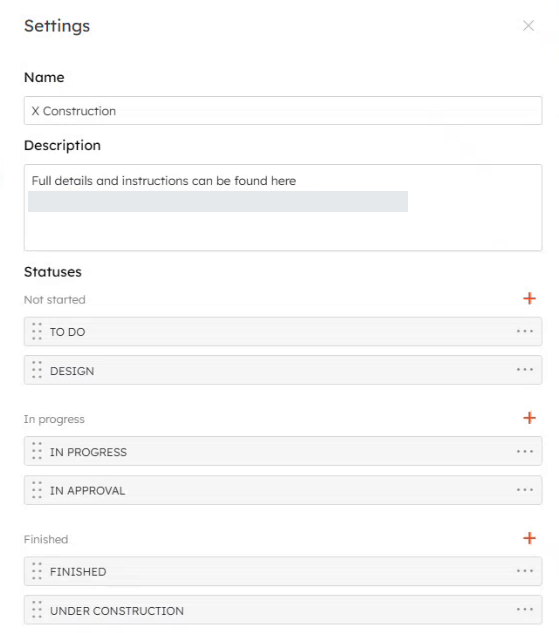Screen dimensions: 559x633
Task: Click the highlighted line in Description box
Action: 218,201
